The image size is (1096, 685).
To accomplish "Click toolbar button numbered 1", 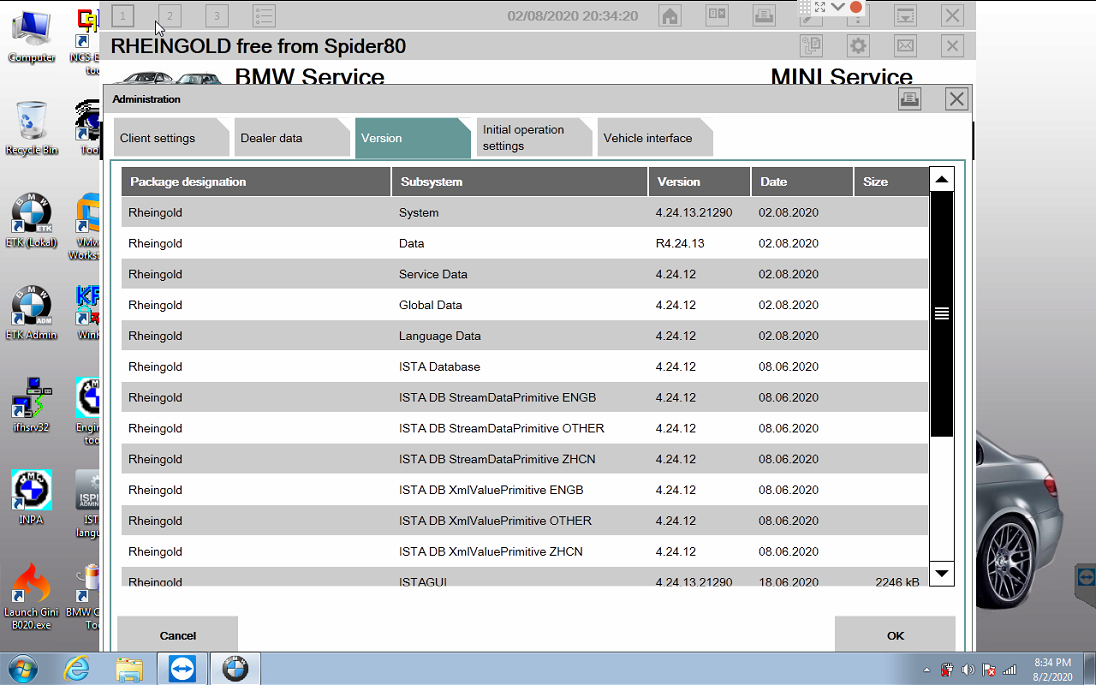I will pyautogui.click(x=123, y=15).
